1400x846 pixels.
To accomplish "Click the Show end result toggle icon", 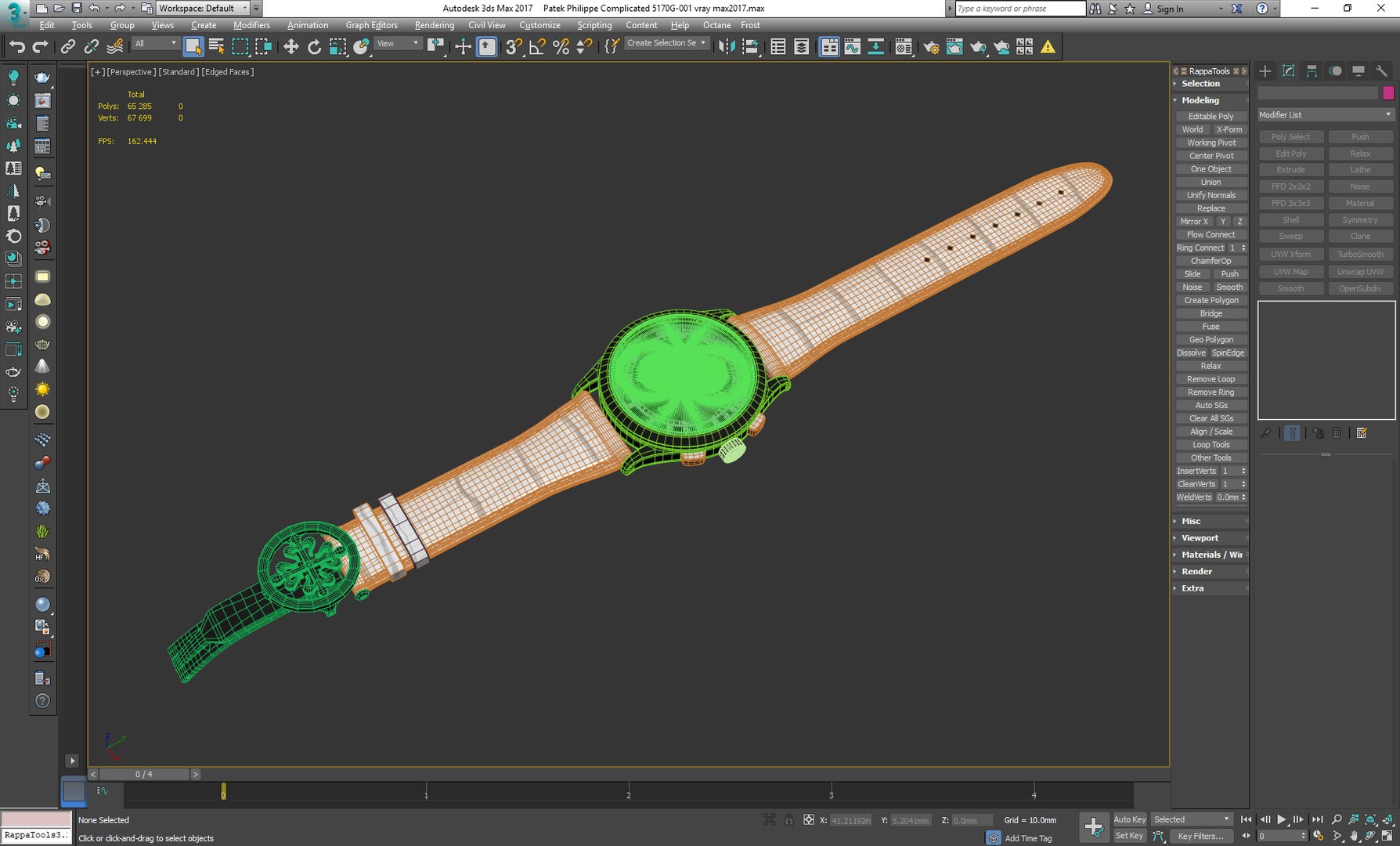I will tap(1293, 433).
